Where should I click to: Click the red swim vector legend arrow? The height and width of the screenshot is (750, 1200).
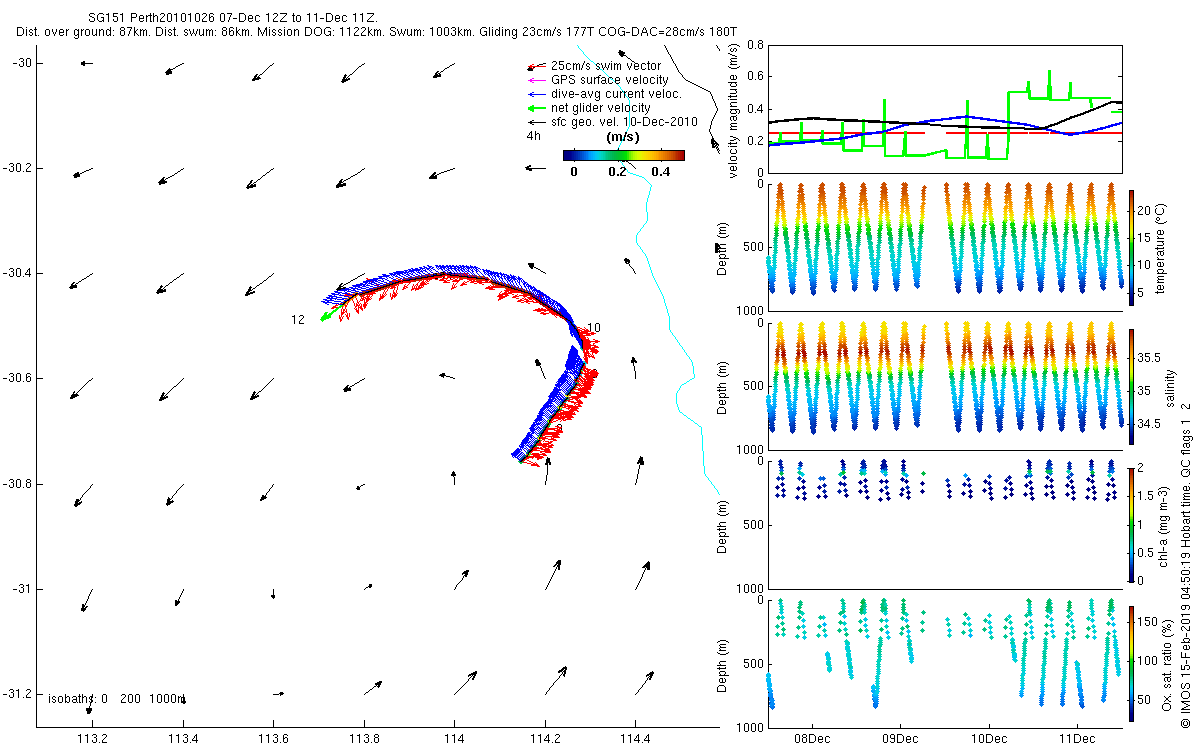coord(533,66)
